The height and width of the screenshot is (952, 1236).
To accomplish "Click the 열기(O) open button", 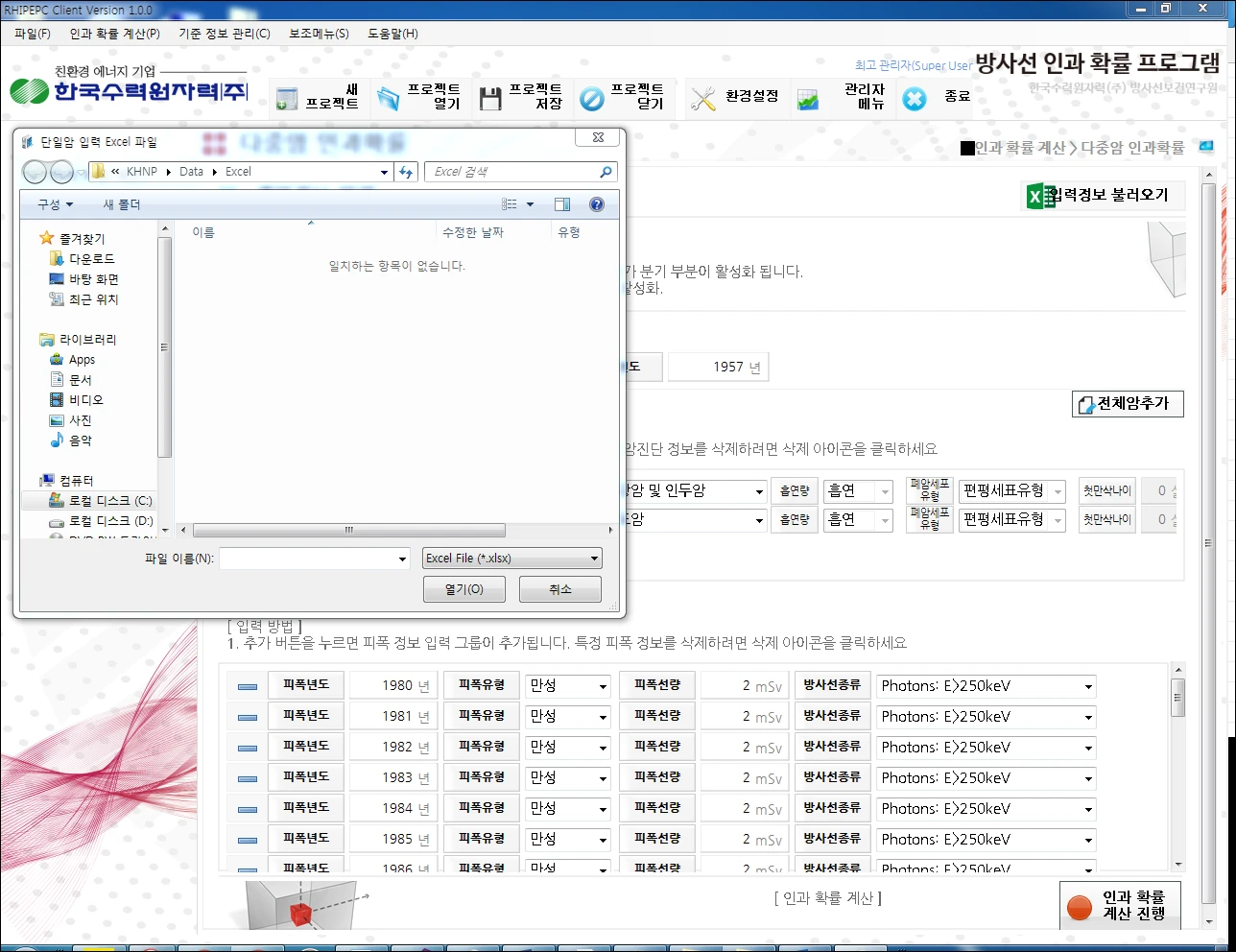I will point(464,589).
